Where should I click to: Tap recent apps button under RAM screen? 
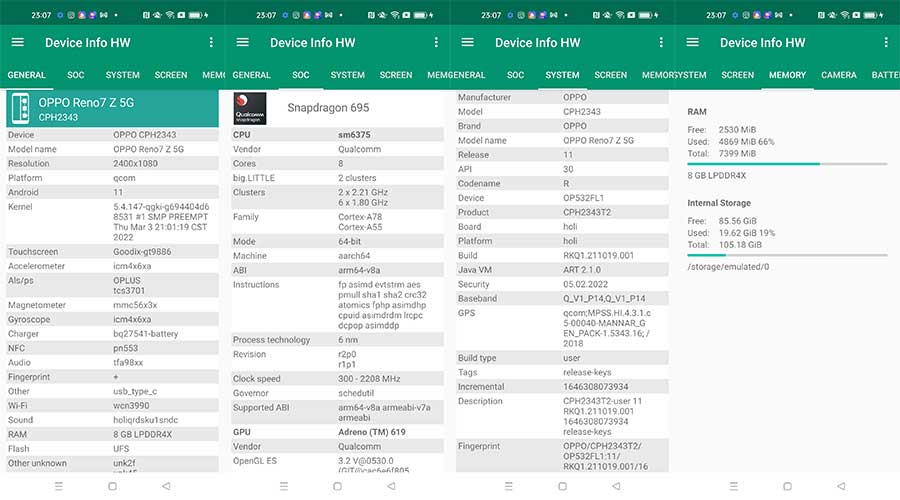[x=734, y=486]
